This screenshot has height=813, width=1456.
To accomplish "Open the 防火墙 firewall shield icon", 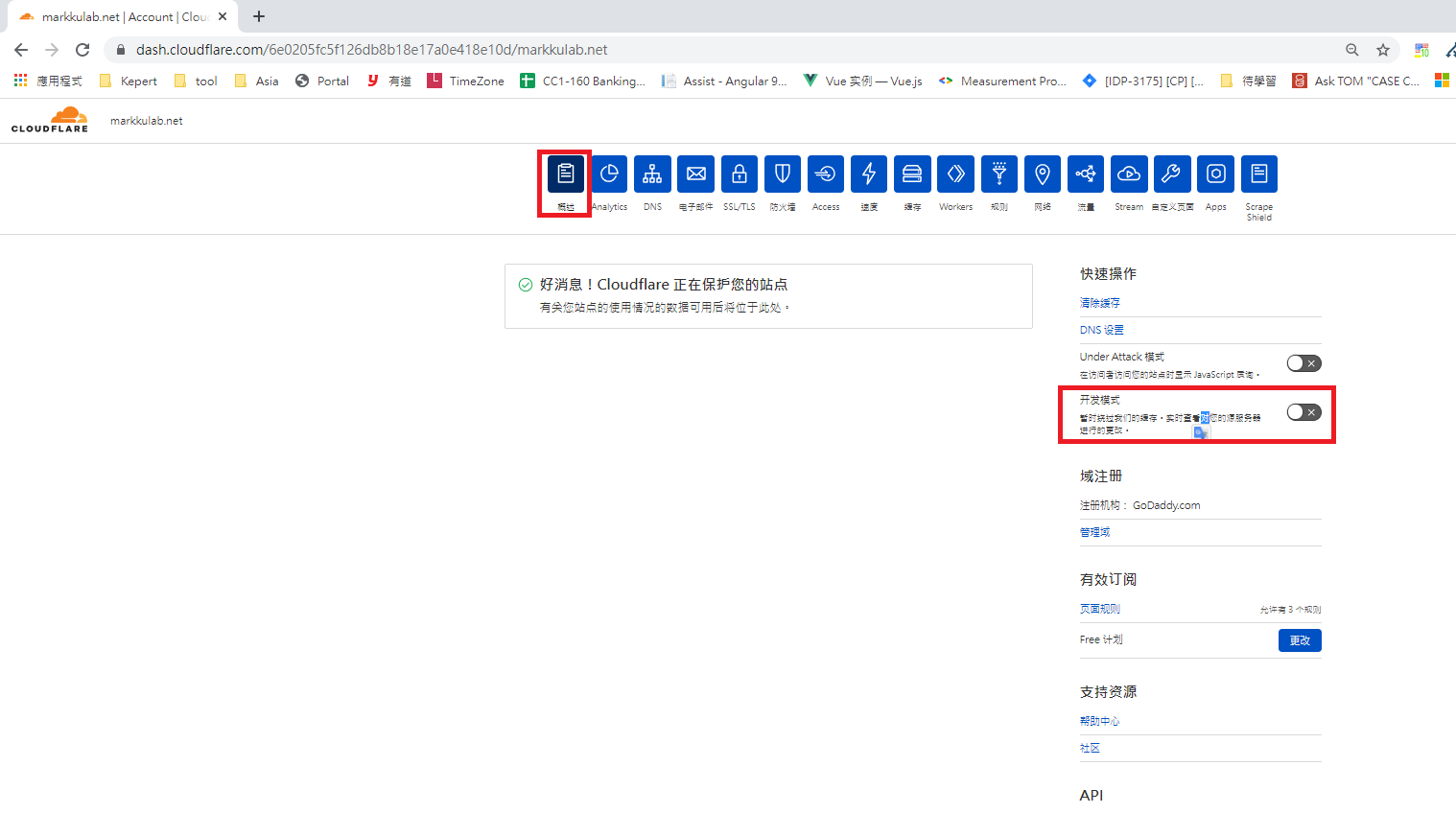I will coord(783,174).
